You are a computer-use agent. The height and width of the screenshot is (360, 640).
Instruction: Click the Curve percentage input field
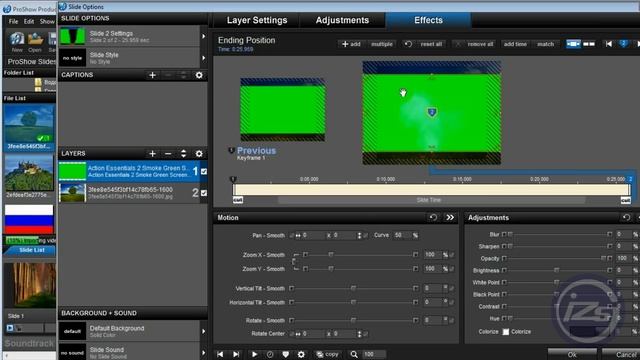[402, 236]
